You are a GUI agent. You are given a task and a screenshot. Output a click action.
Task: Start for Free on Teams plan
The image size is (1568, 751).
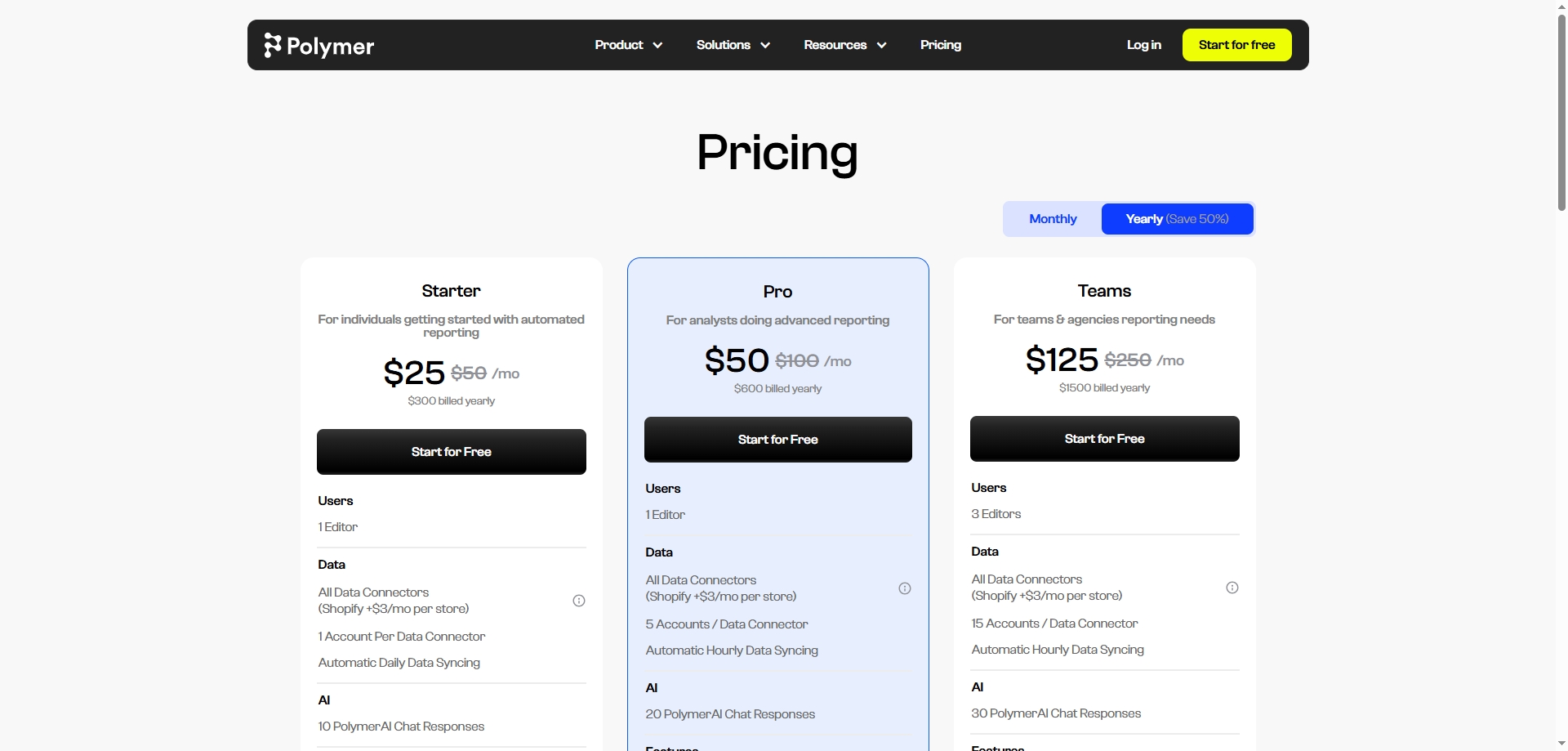(x=1105, y=439)
